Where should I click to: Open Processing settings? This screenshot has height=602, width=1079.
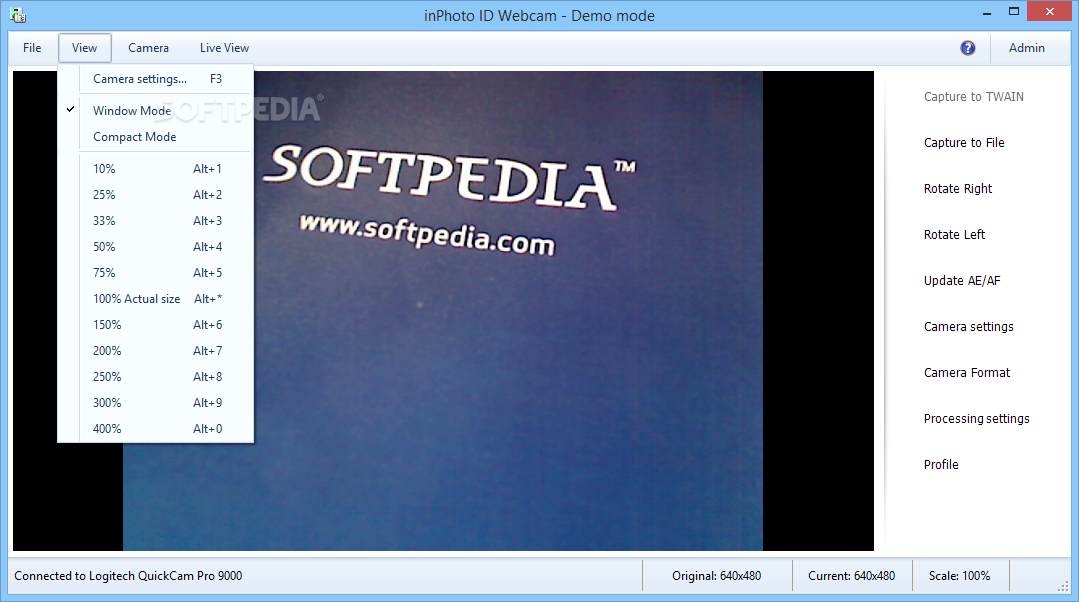(976, 419)
